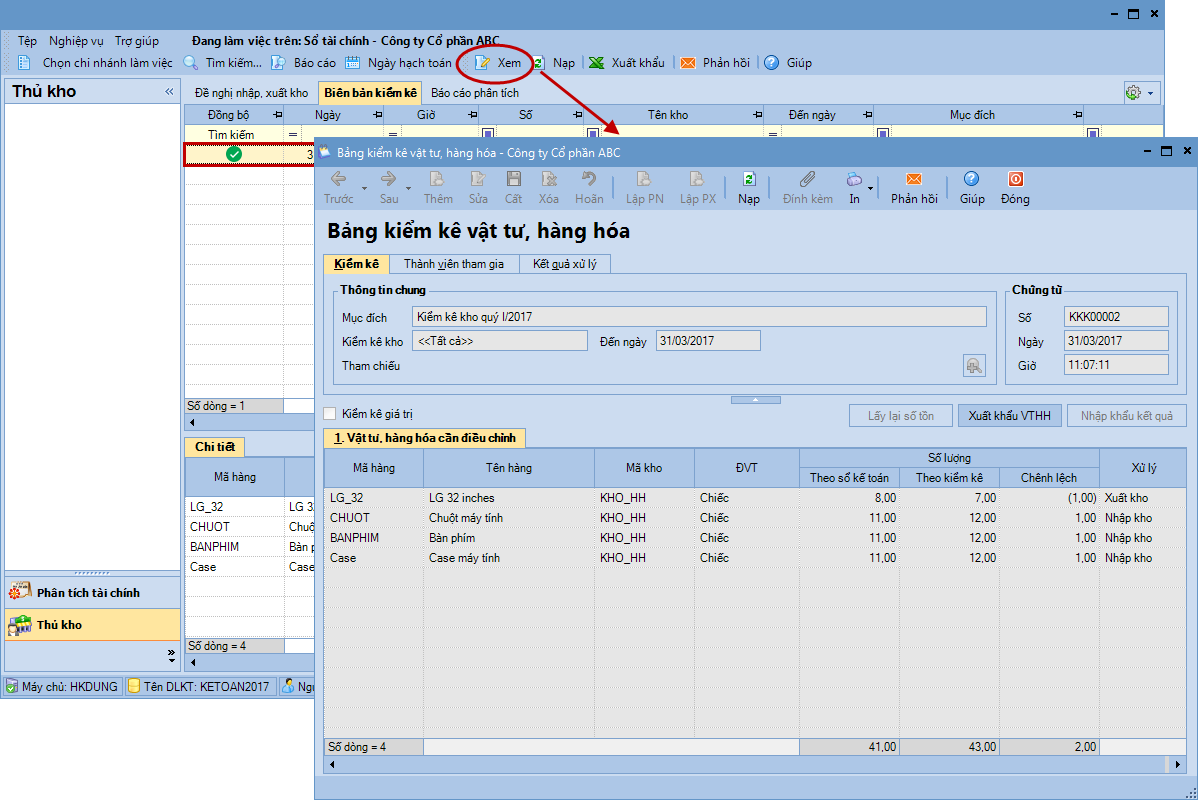Click the Giúp help icon in dialog
This screenshot has height=800, width=1198.
(x=971, y=180)
